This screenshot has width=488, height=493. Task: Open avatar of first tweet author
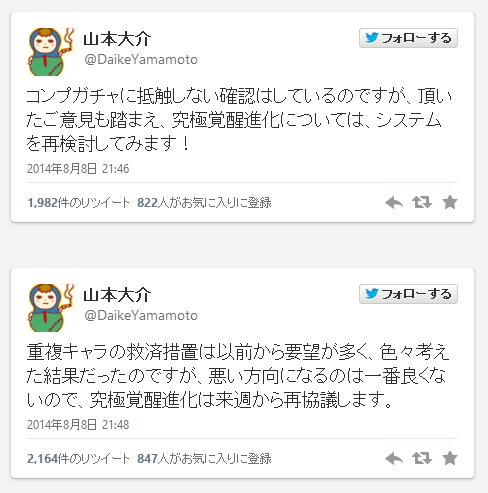pos(51,52)
